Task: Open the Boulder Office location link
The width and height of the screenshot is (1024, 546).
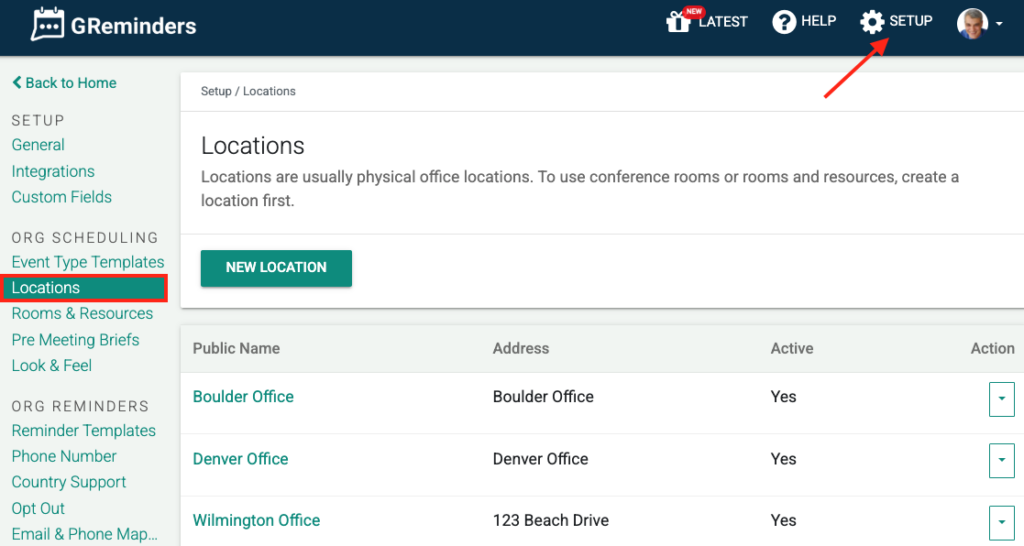Action: (243, 397)
